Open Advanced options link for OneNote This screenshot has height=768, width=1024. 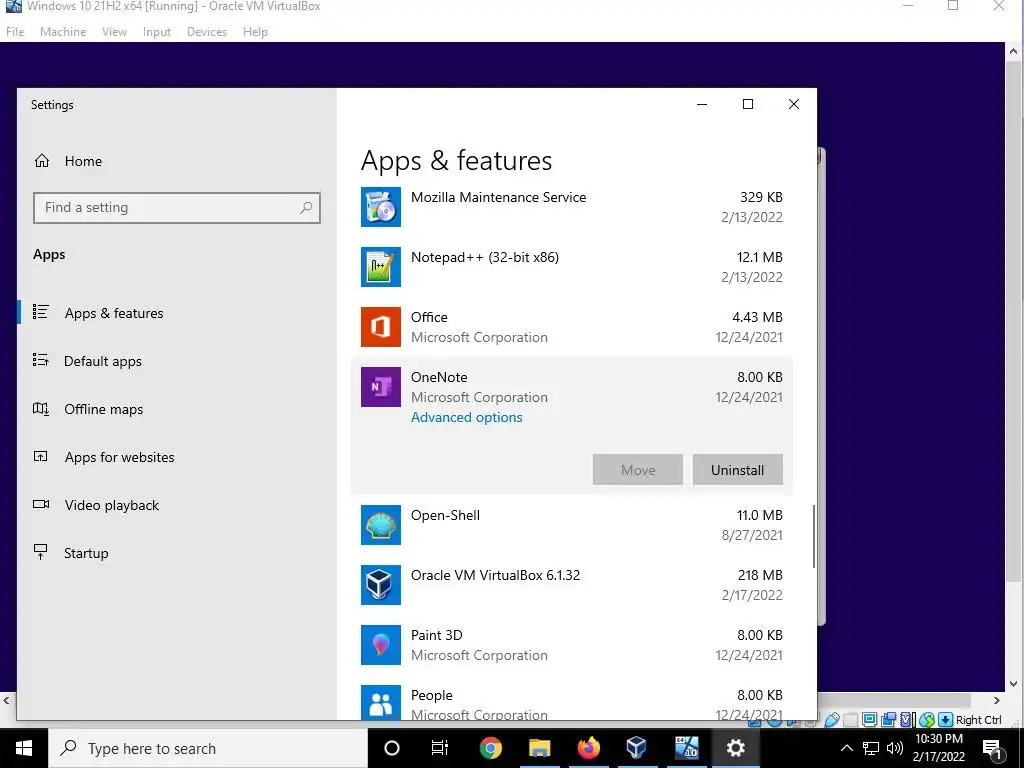(x=466, y=417)
